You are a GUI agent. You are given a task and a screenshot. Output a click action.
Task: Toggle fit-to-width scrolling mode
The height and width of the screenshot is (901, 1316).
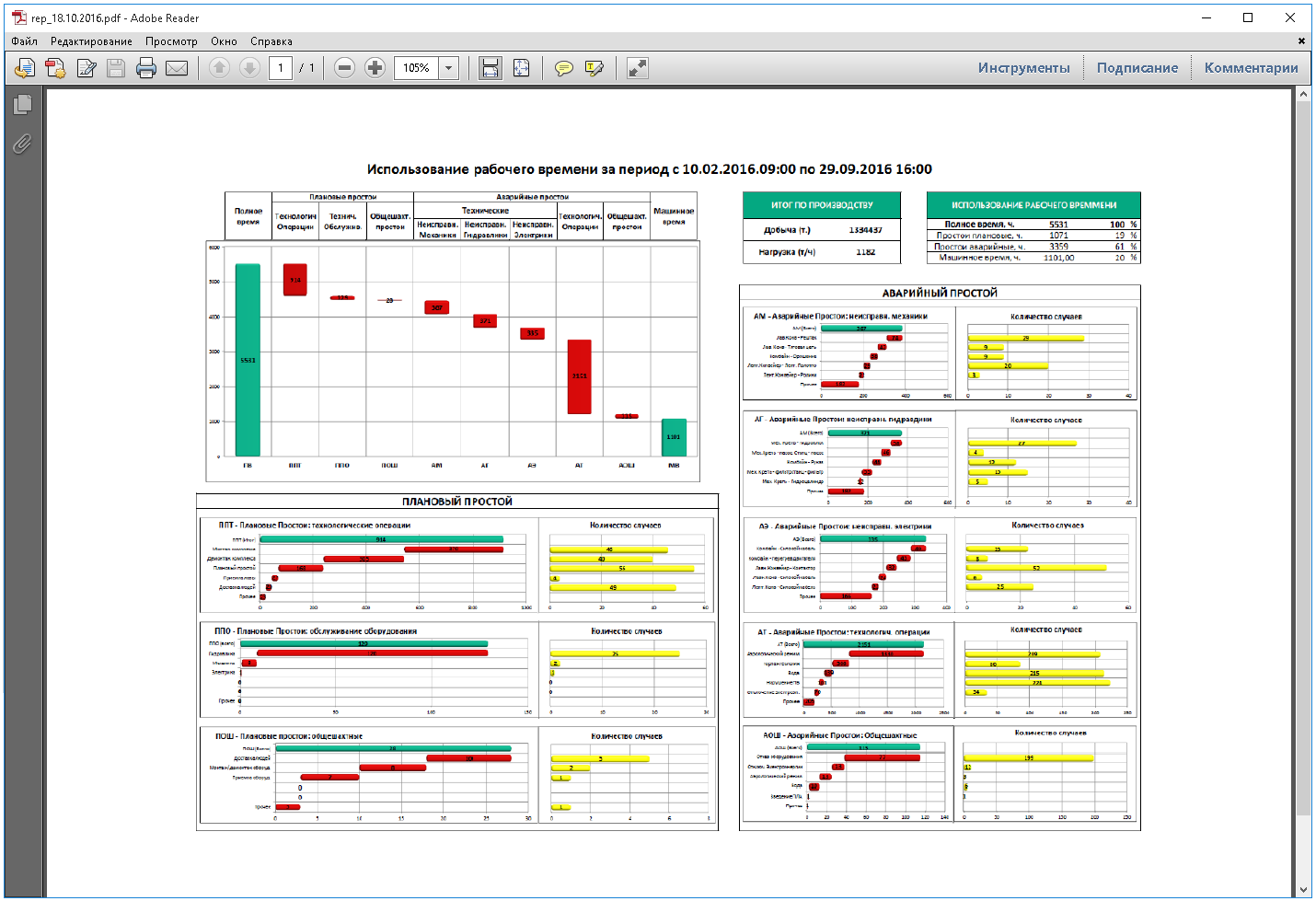coord(491,68)
